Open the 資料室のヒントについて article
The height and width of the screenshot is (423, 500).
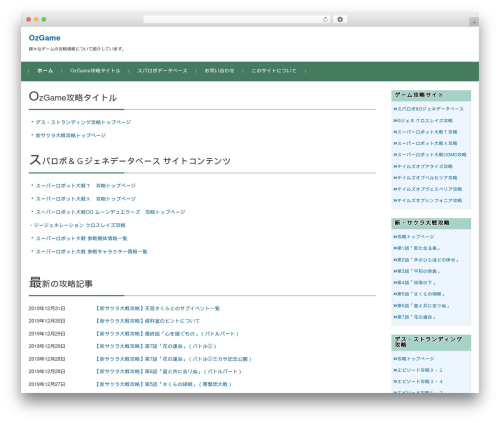(148, 321)
